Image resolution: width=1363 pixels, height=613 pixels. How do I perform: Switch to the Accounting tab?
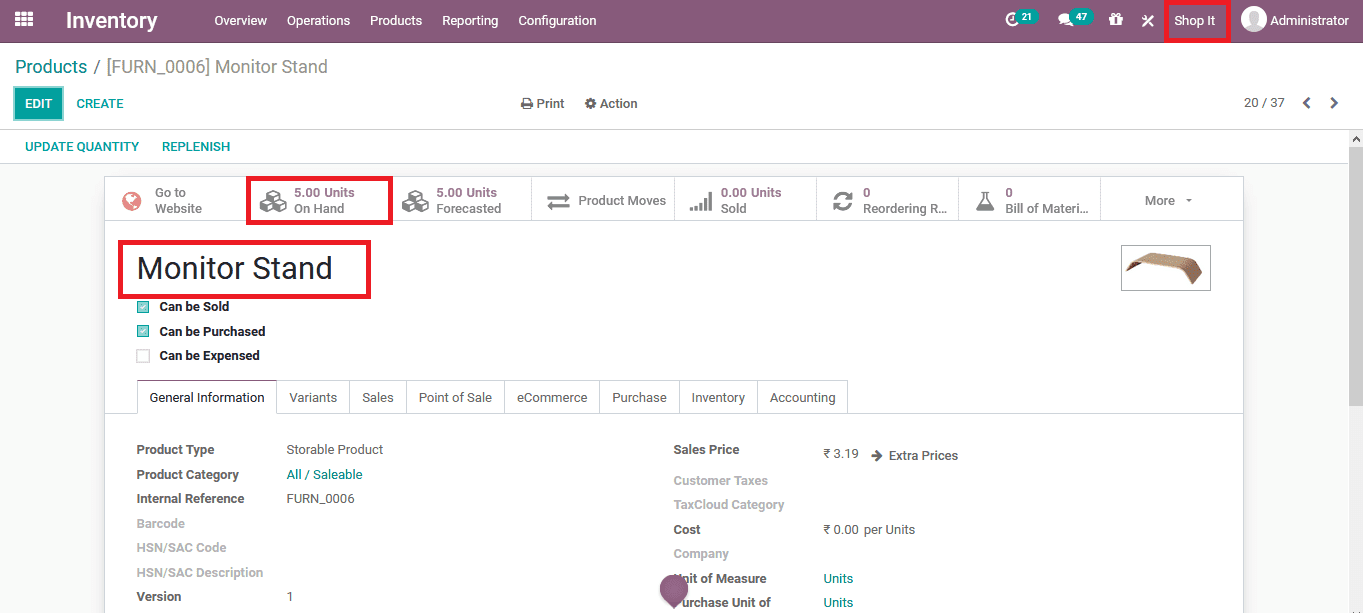(x=802, y=397)
